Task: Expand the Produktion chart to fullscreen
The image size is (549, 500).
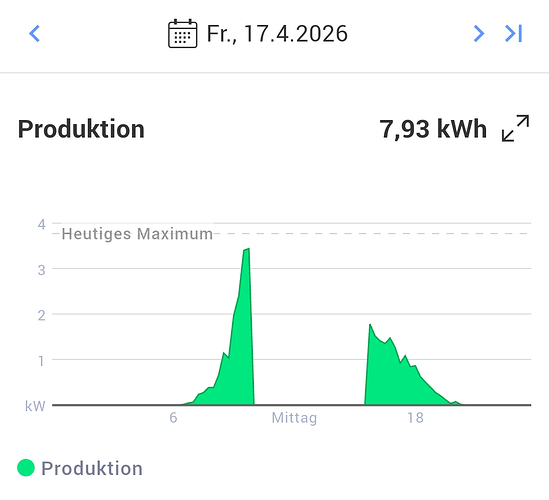Action: (515, 128)
